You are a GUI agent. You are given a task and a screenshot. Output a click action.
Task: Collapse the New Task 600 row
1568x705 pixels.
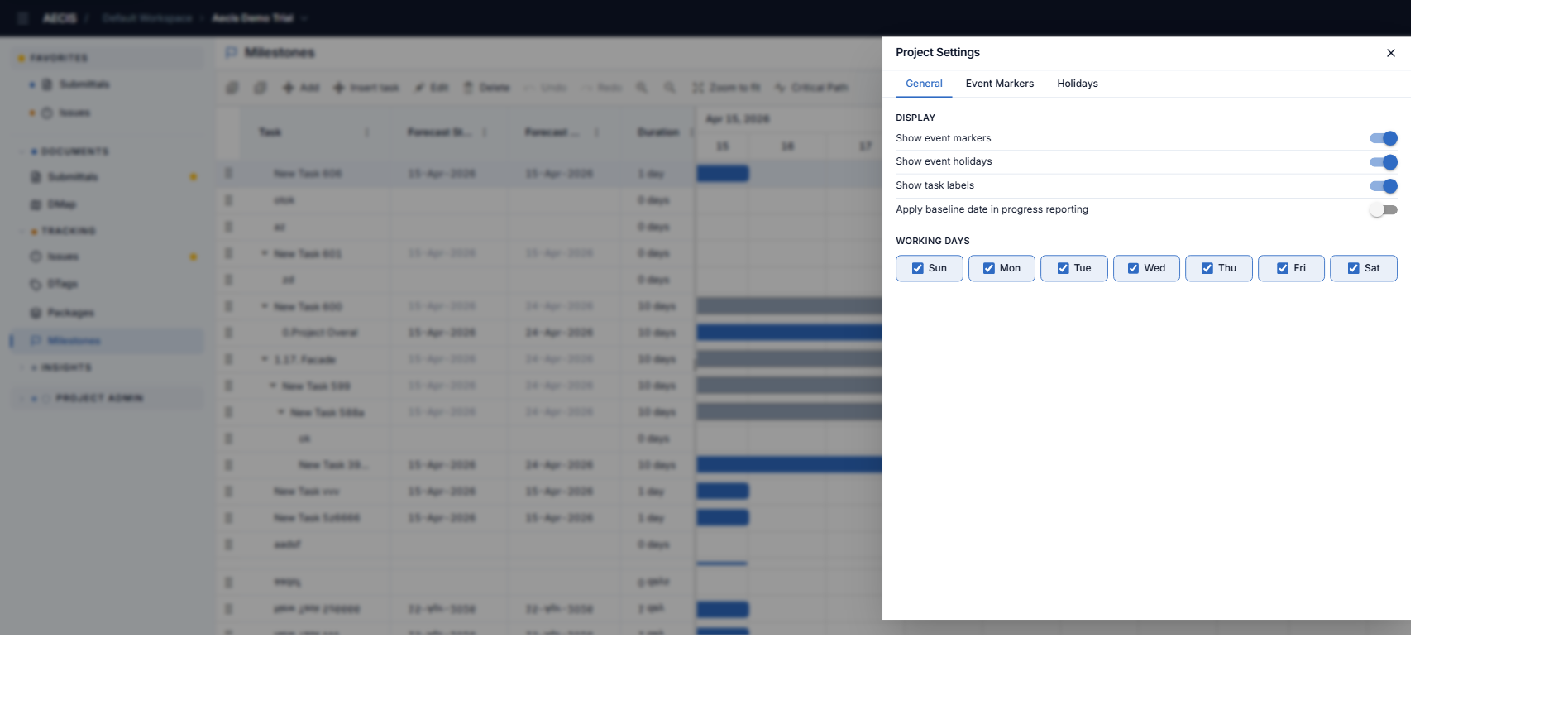pyautogui.click(x=265, y=306)
